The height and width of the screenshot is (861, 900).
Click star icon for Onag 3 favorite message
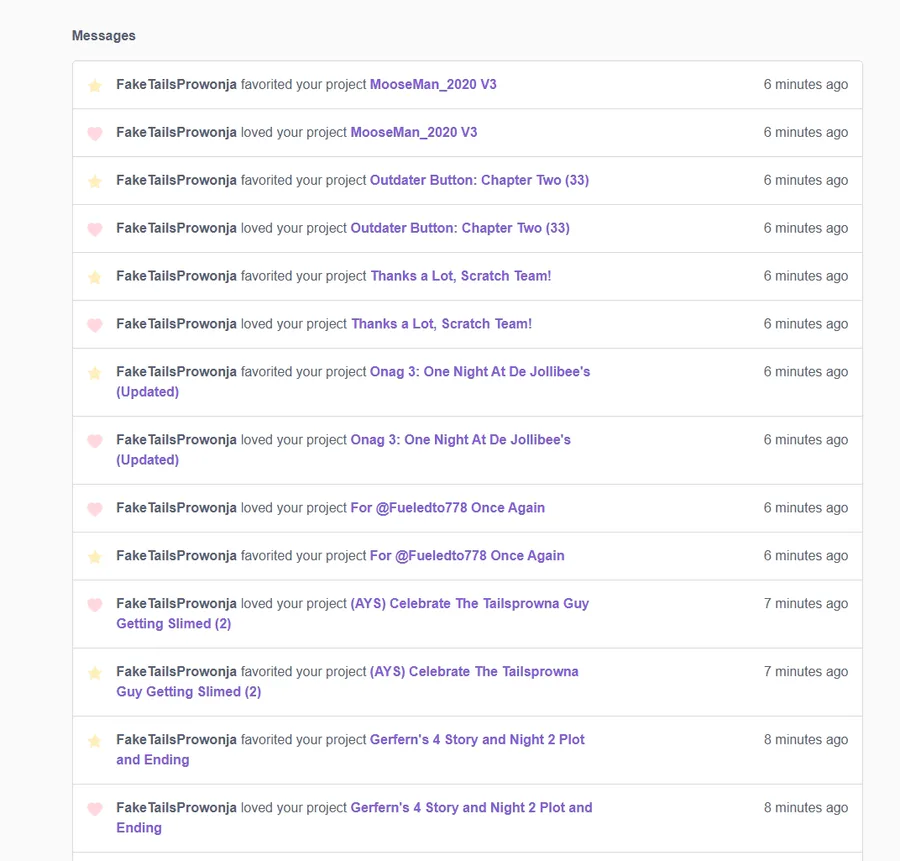tap(95, 373)
